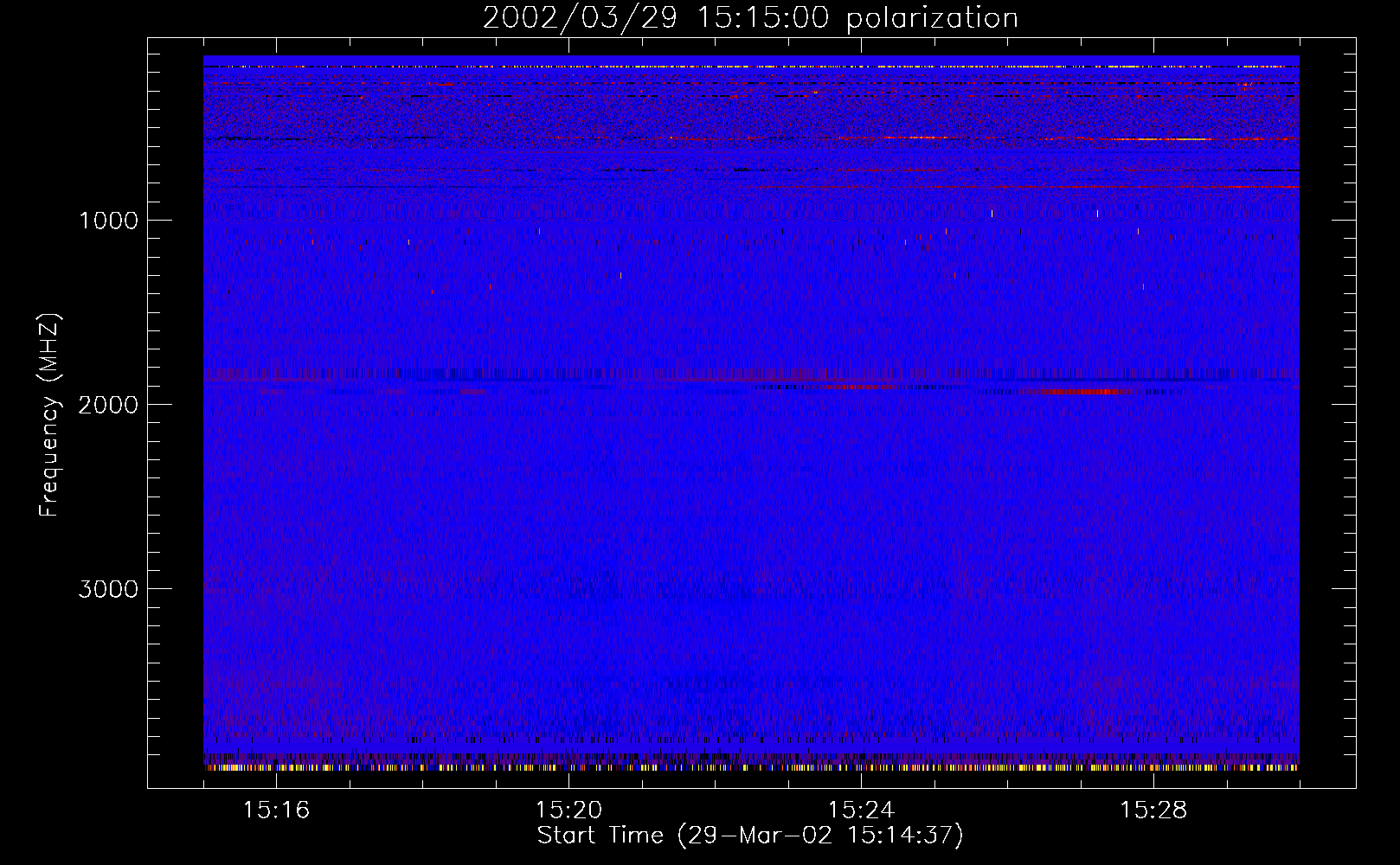
Task: Click the "Start Time (29-Mar-02 15:14:37)" label
Action: pyautogui.click(x=750, y=836)
